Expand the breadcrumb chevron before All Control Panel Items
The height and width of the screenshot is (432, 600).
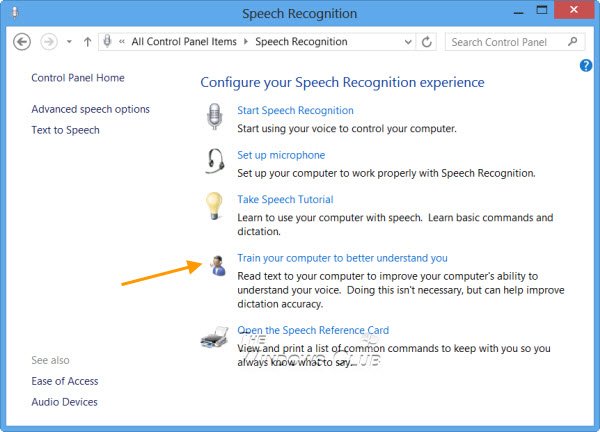coord(122,42)
